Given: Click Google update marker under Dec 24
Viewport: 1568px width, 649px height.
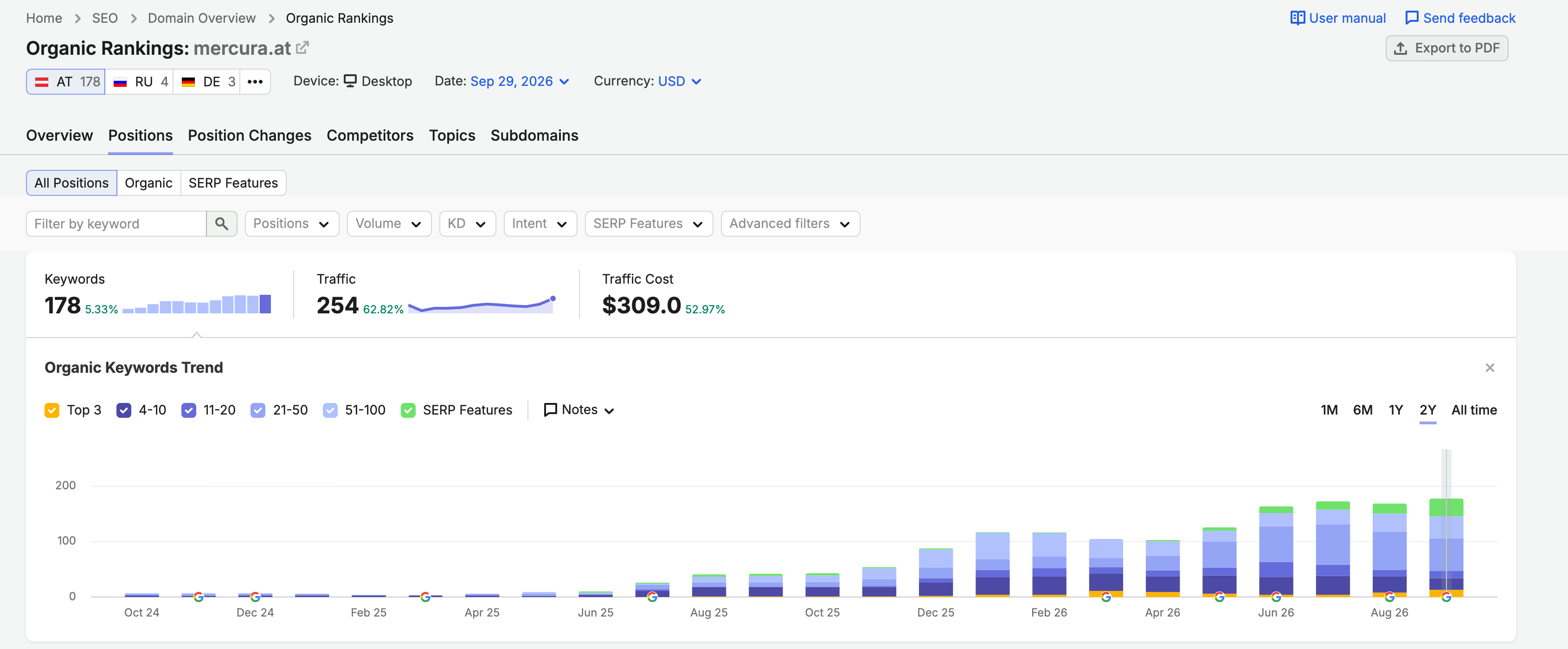Looking at the screenshot, I should (x=255, y=597).
